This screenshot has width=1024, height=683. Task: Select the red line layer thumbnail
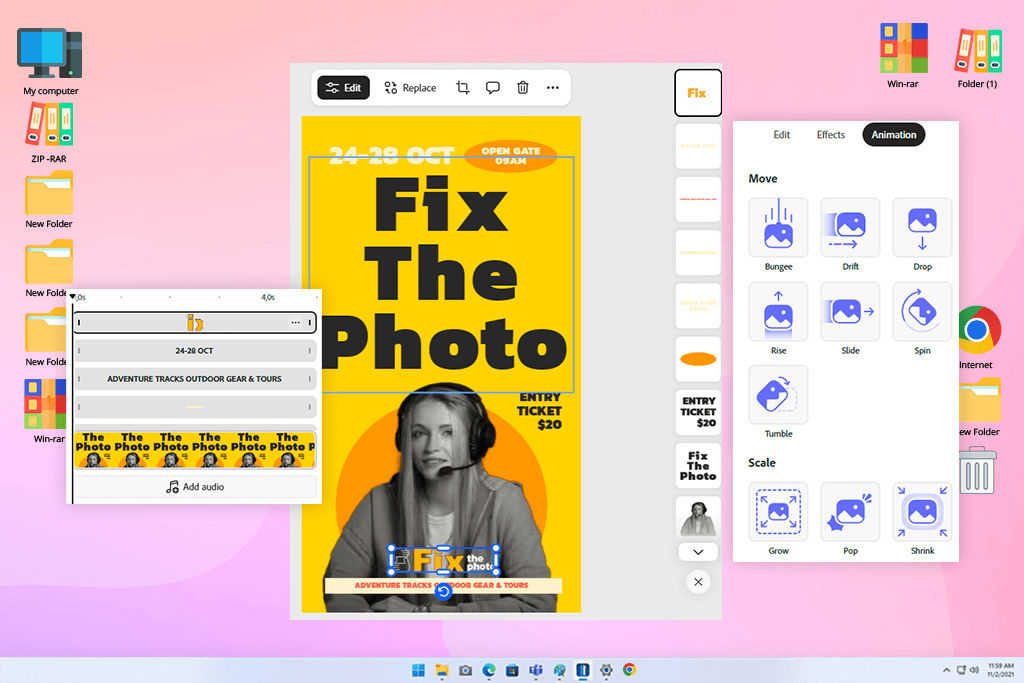[698, 199]
